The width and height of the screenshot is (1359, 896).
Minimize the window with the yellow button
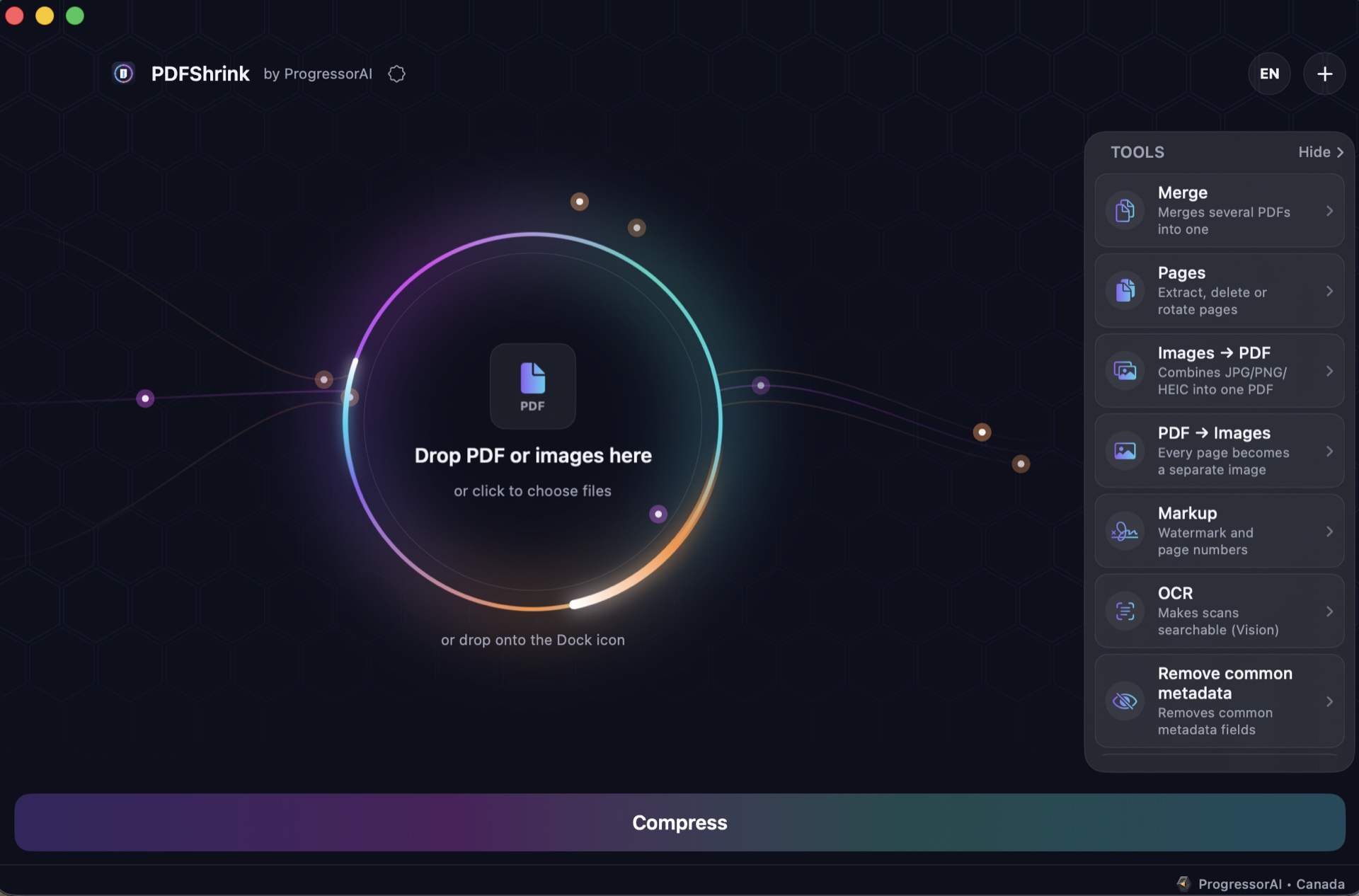point(45,16)
